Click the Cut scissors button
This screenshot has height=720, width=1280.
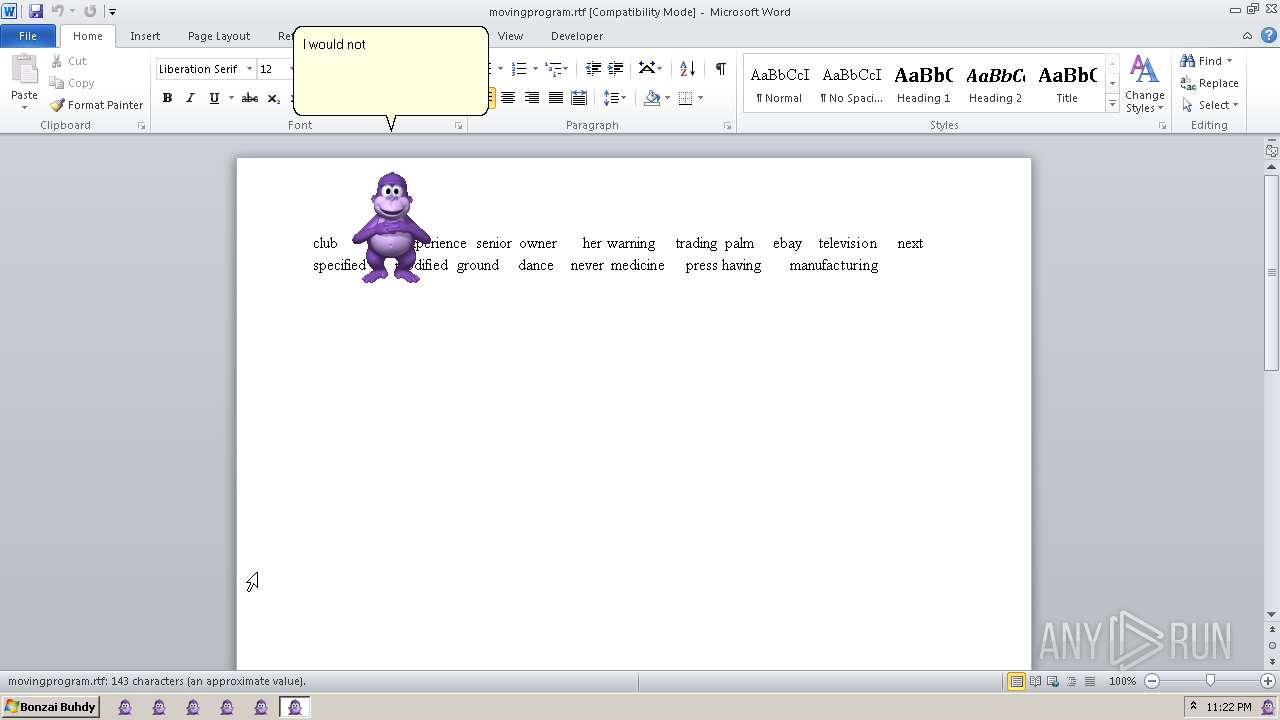69,61
